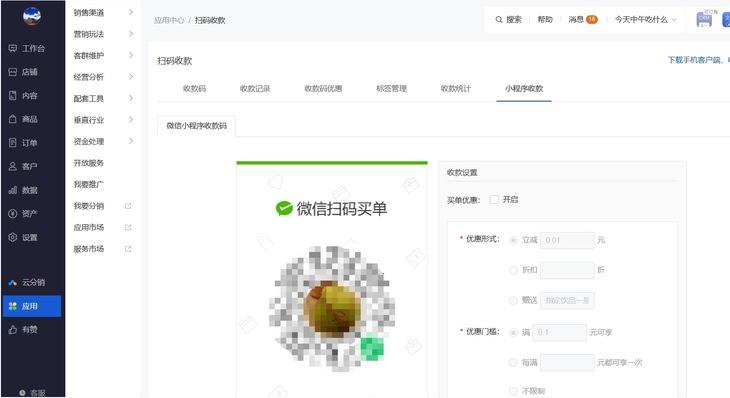Switch to the 收款统计 tab
The width and height of the screenshot is (730, 398).
pos(456,88)
